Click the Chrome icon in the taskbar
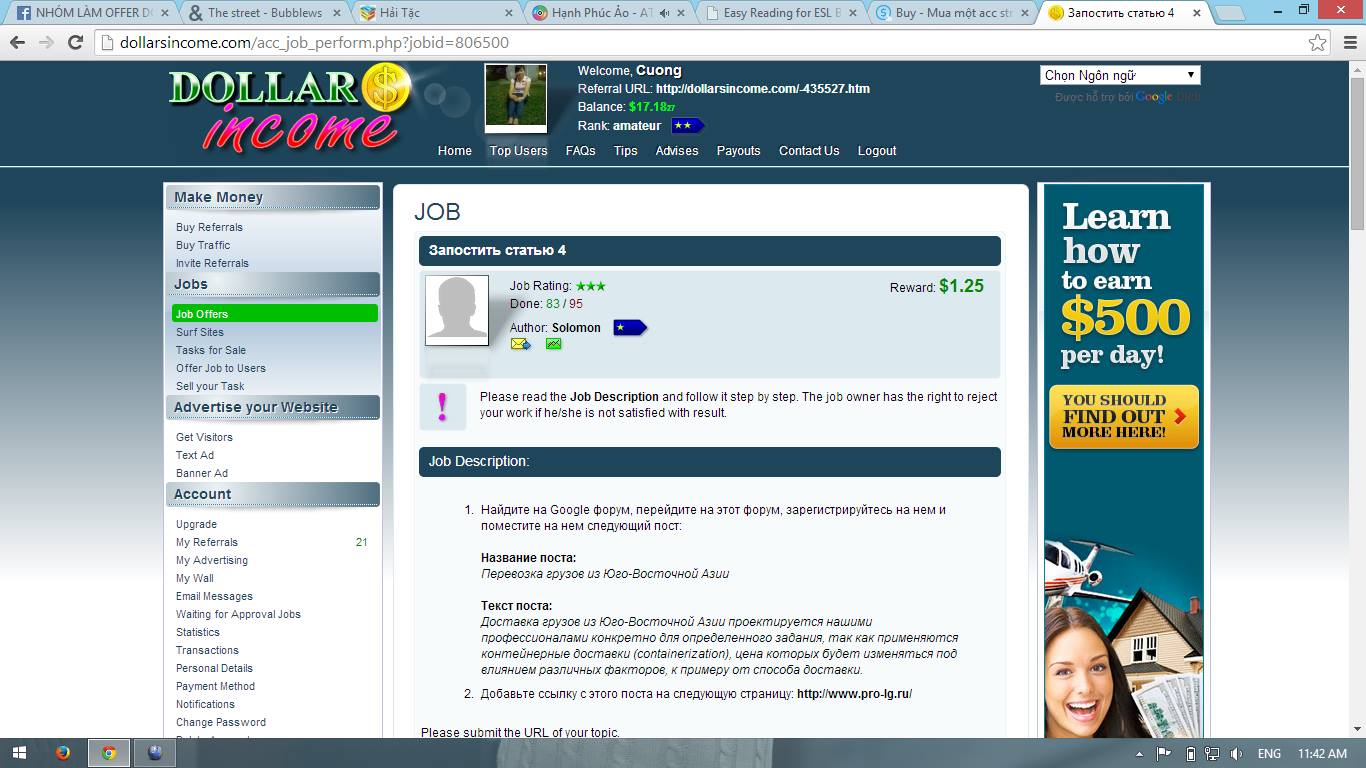Viewport: 1366px width, 768px height. click(109, 753)
